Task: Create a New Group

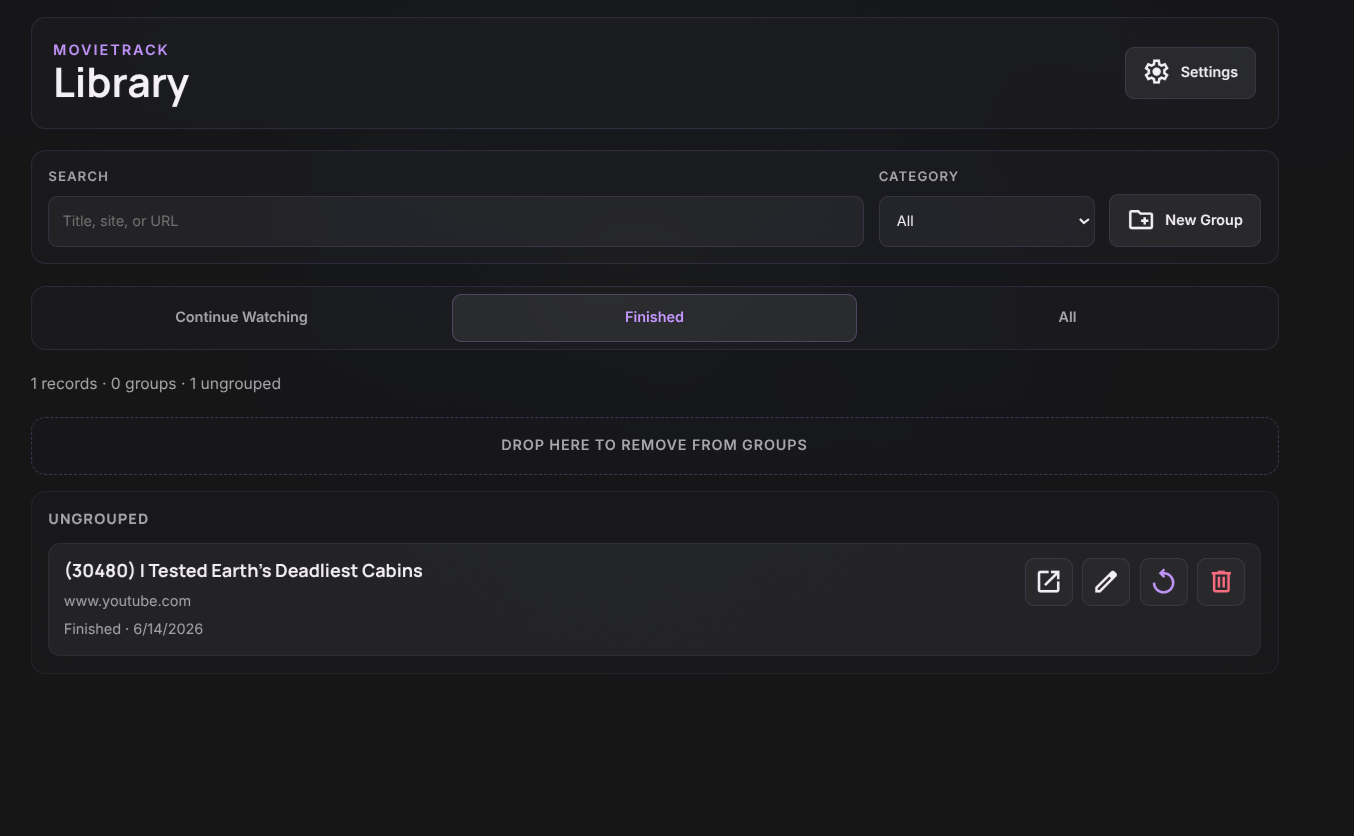Action: (x=1184, y=220)
